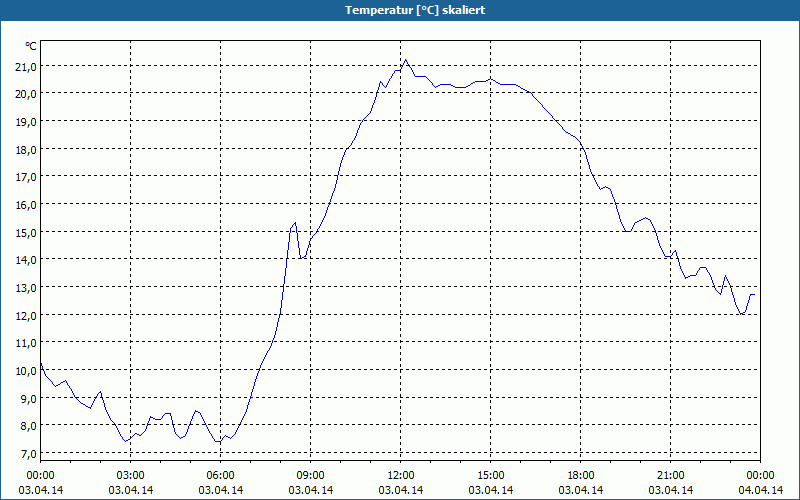This screenshot has width=800, height=500.
Task: Click the 14,0 y-axis value
Action: [x=26, y=260]
